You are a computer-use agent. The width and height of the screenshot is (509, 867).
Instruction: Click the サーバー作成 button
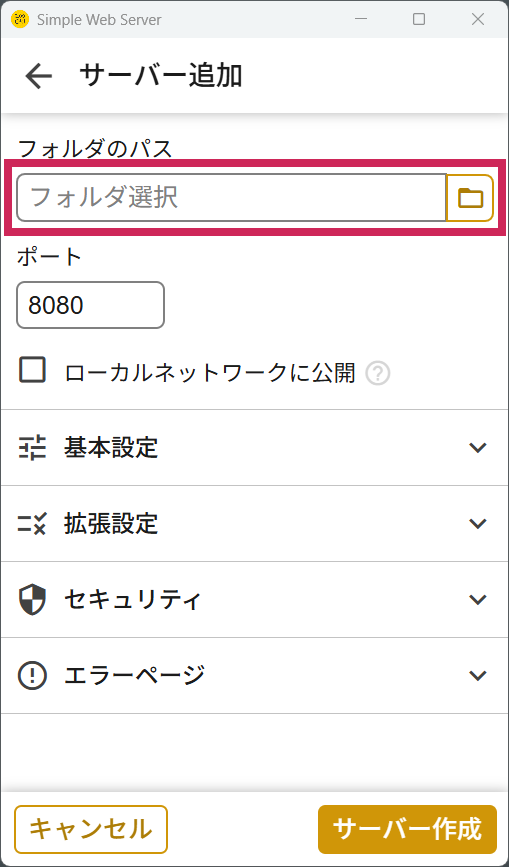pyautogui.click(x=407, y=829)
